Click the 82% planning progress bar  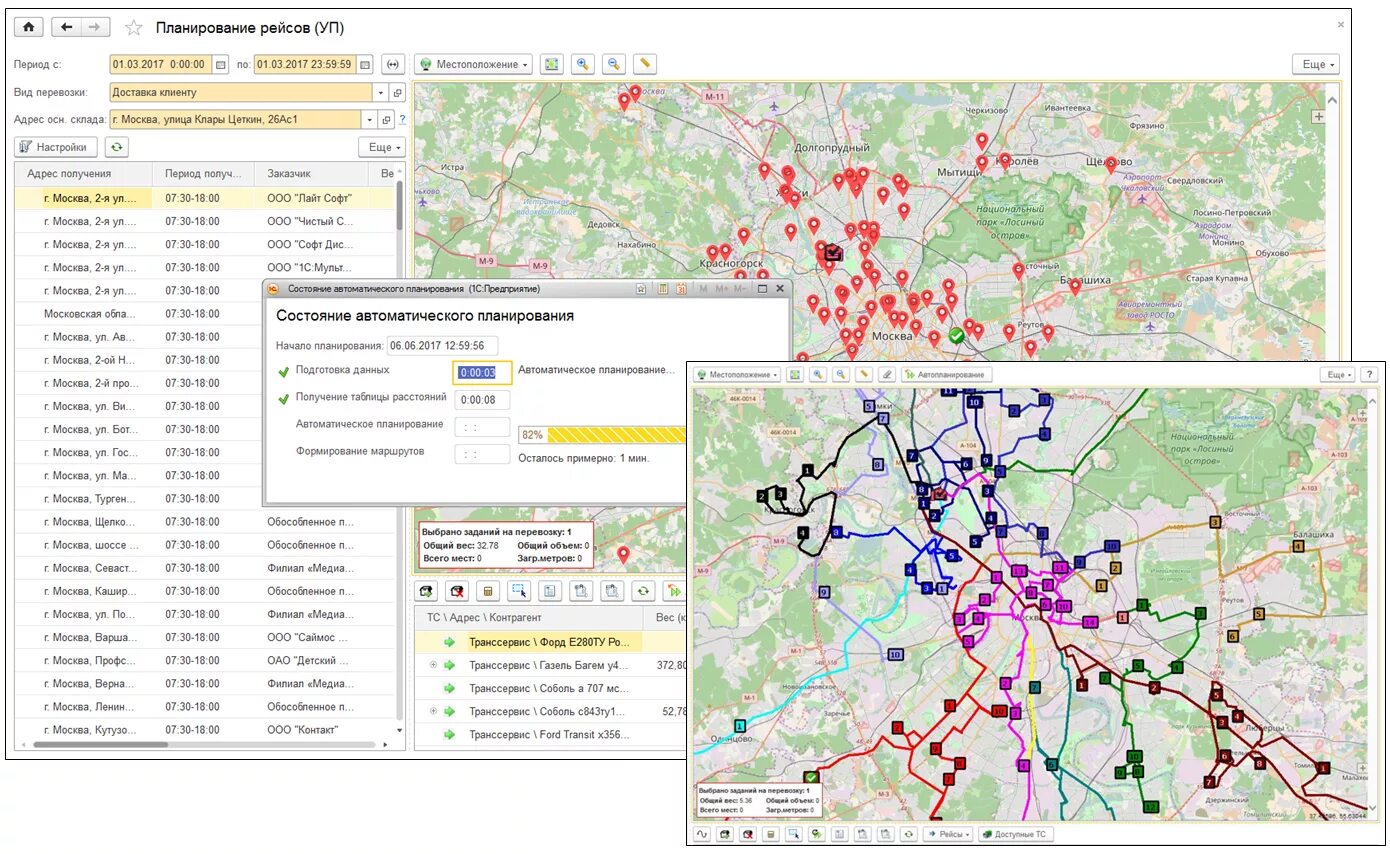click(x=603, y=435)
